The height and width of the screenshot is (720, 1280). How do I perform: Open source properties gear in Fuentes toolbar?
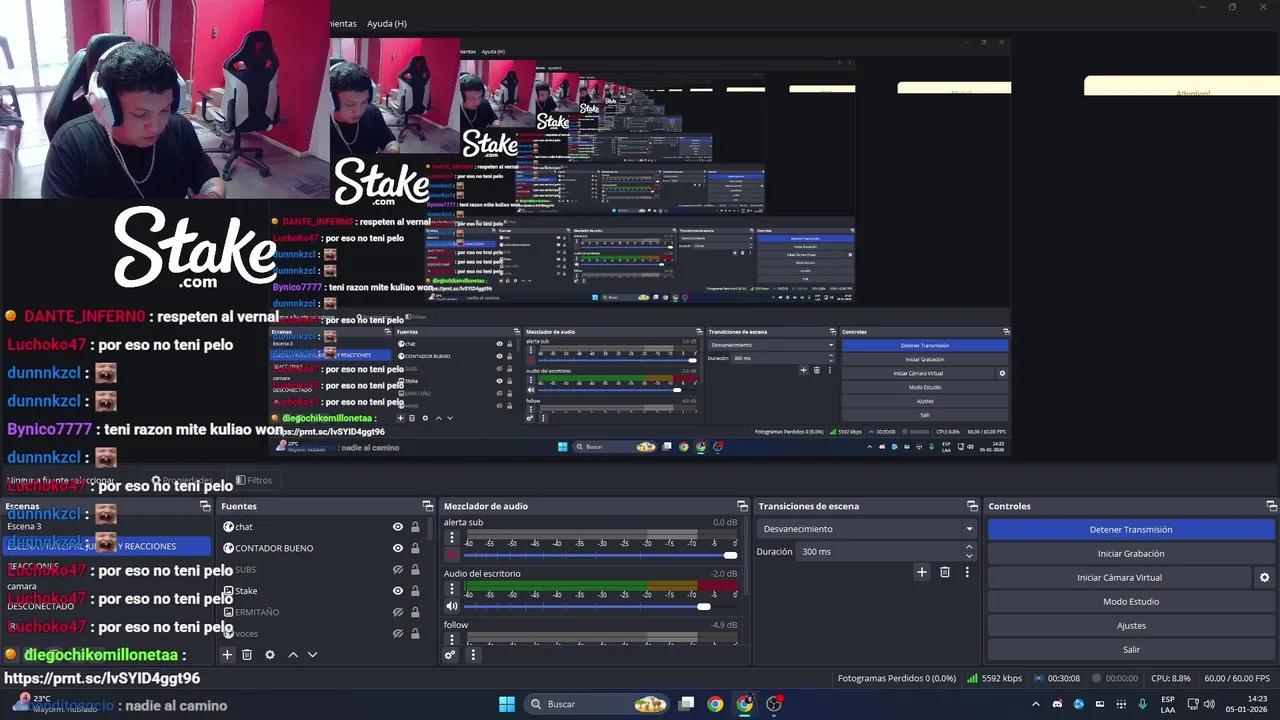(270, 655)
